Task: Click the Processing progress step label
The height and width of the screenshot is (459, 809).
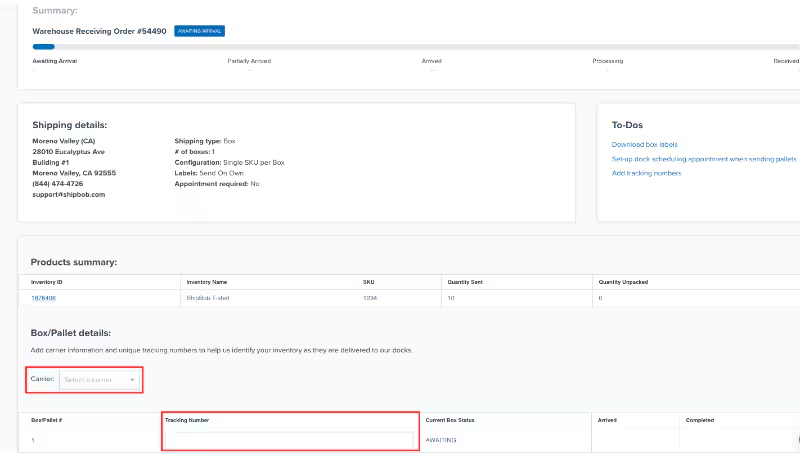Action: 608,61
